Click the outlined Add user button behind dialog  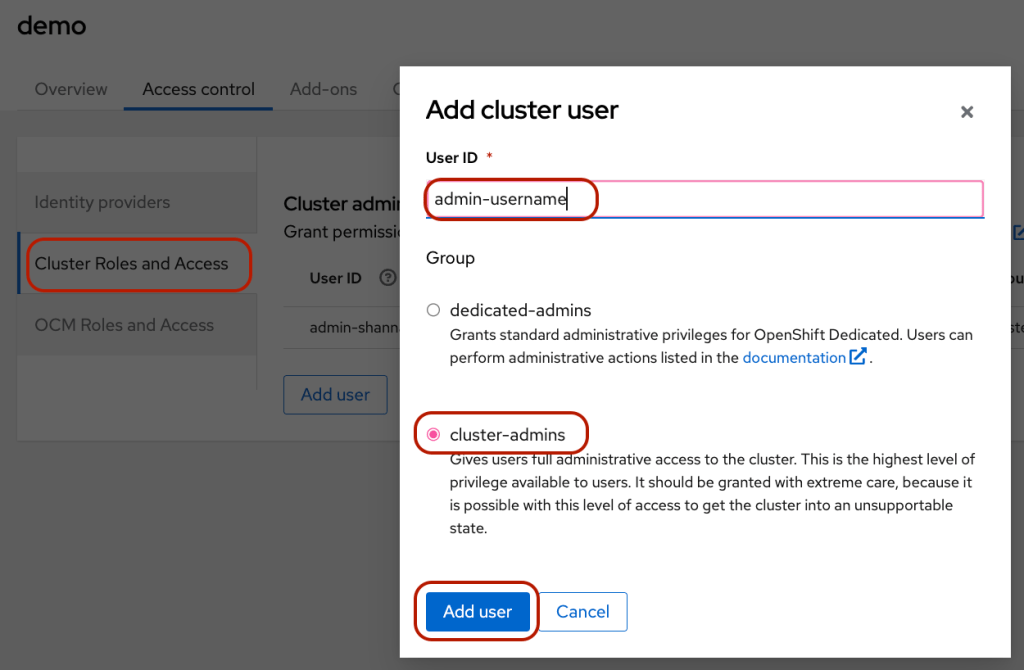335,394
